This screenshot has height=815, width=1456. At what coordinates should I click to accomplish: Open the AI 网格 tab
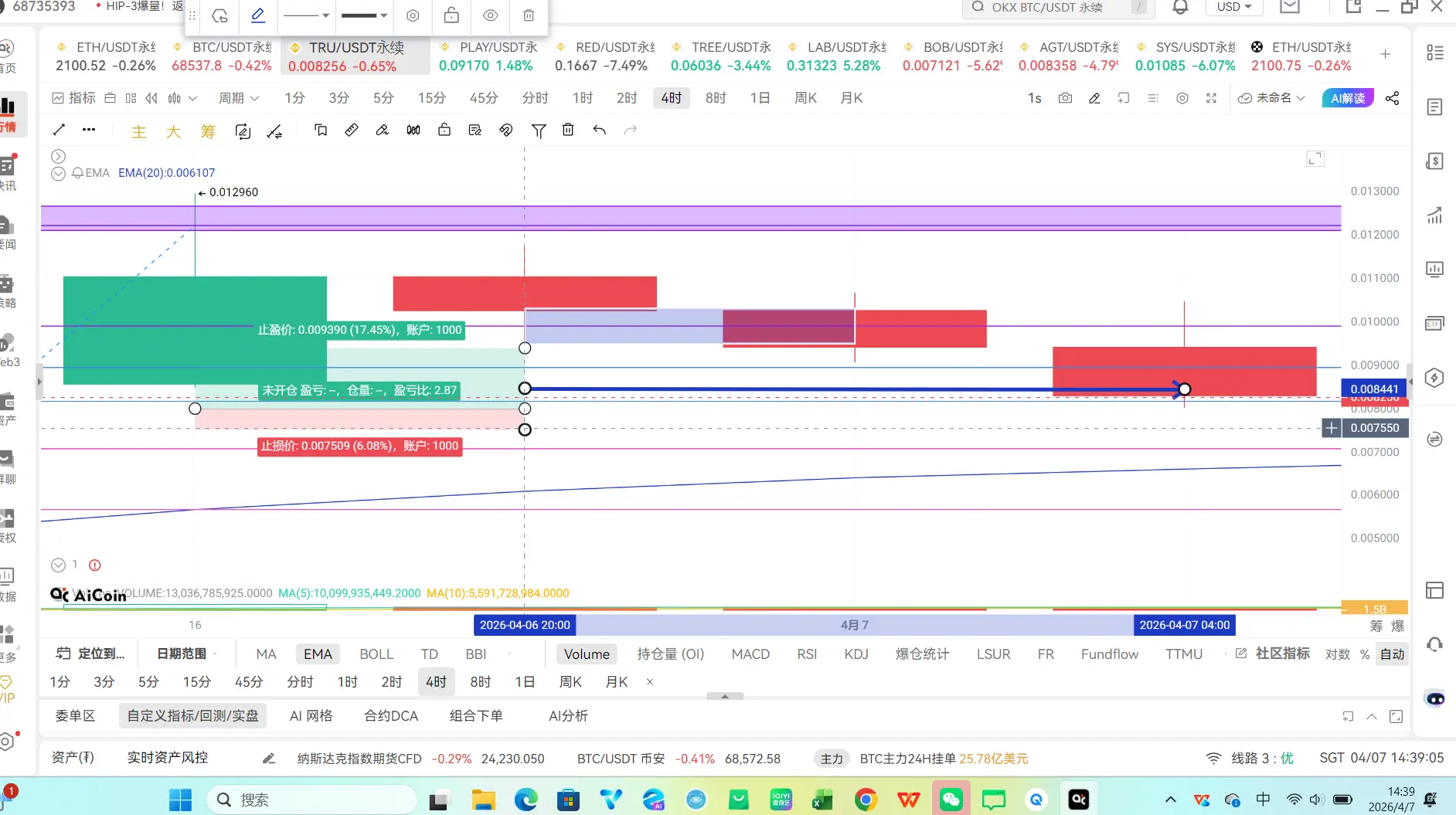tap(311, 715)
